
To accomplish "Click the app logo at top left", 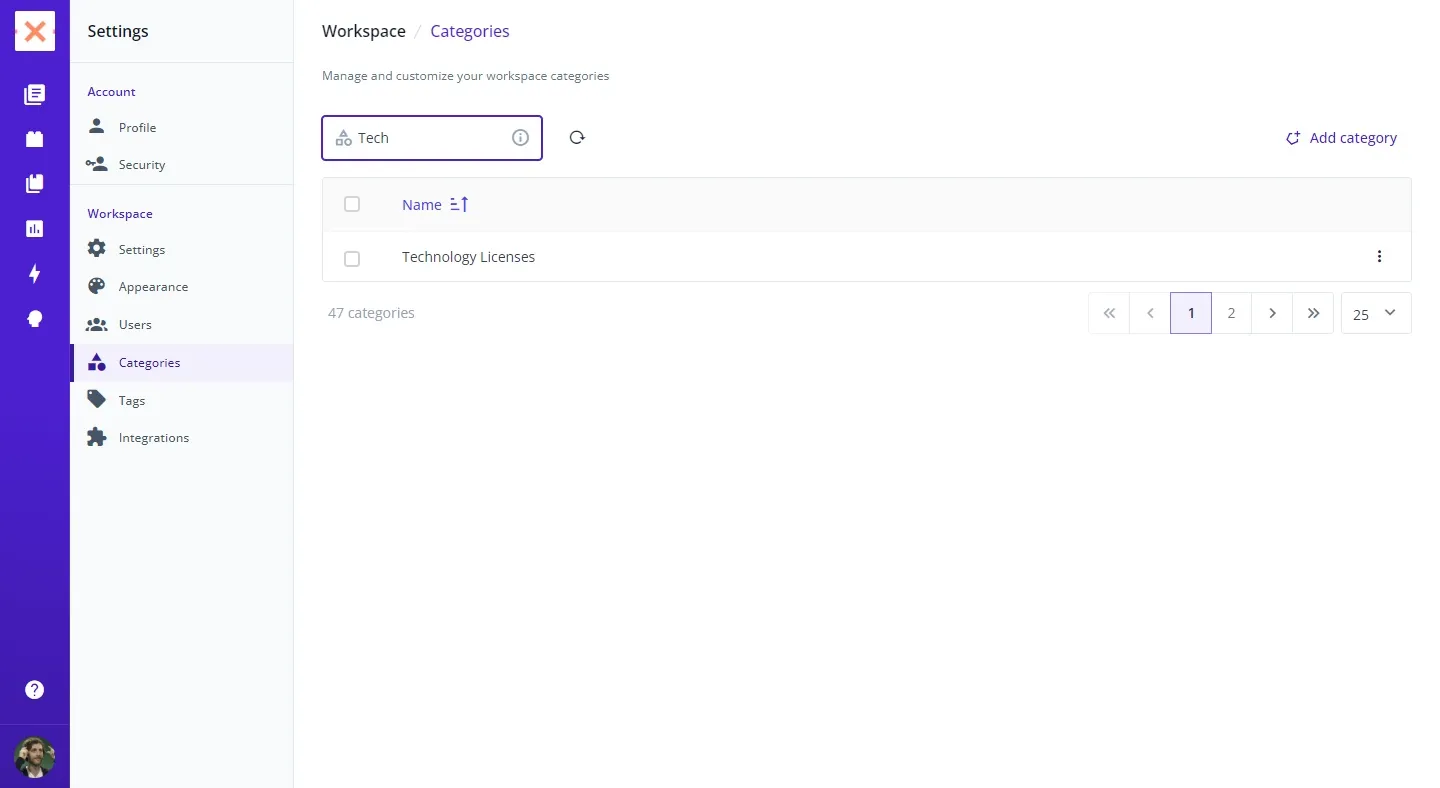I will (35, 32).
